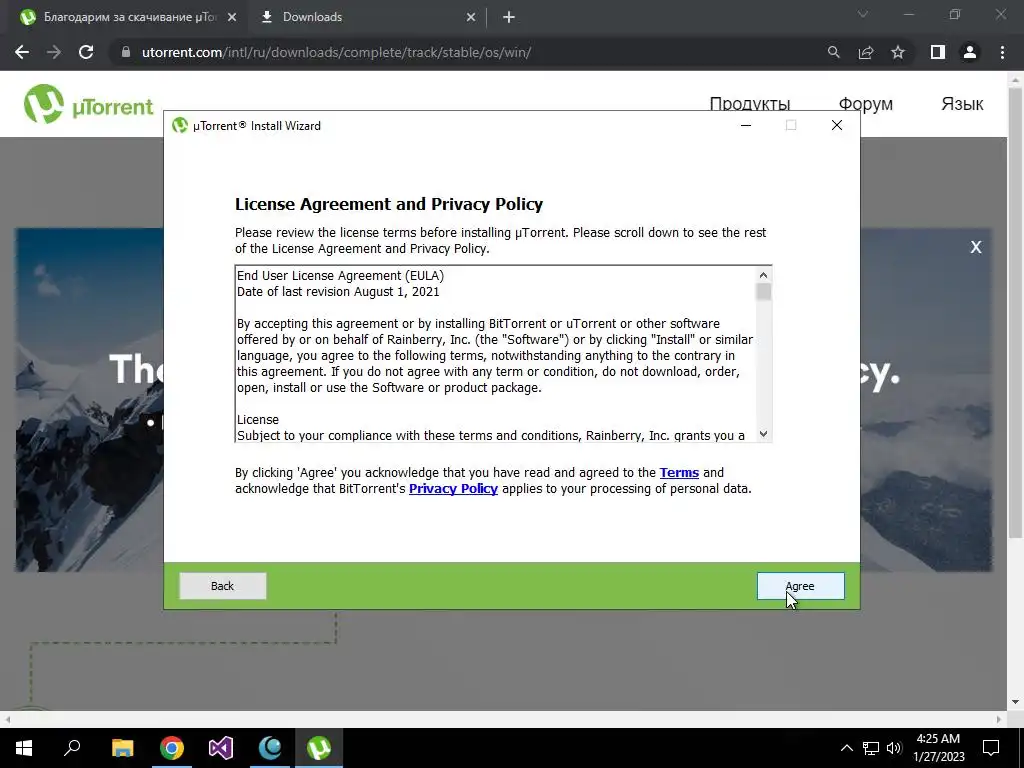
Task: Open Visual Studio from the taskbar
Action: [x=221, y=748]
